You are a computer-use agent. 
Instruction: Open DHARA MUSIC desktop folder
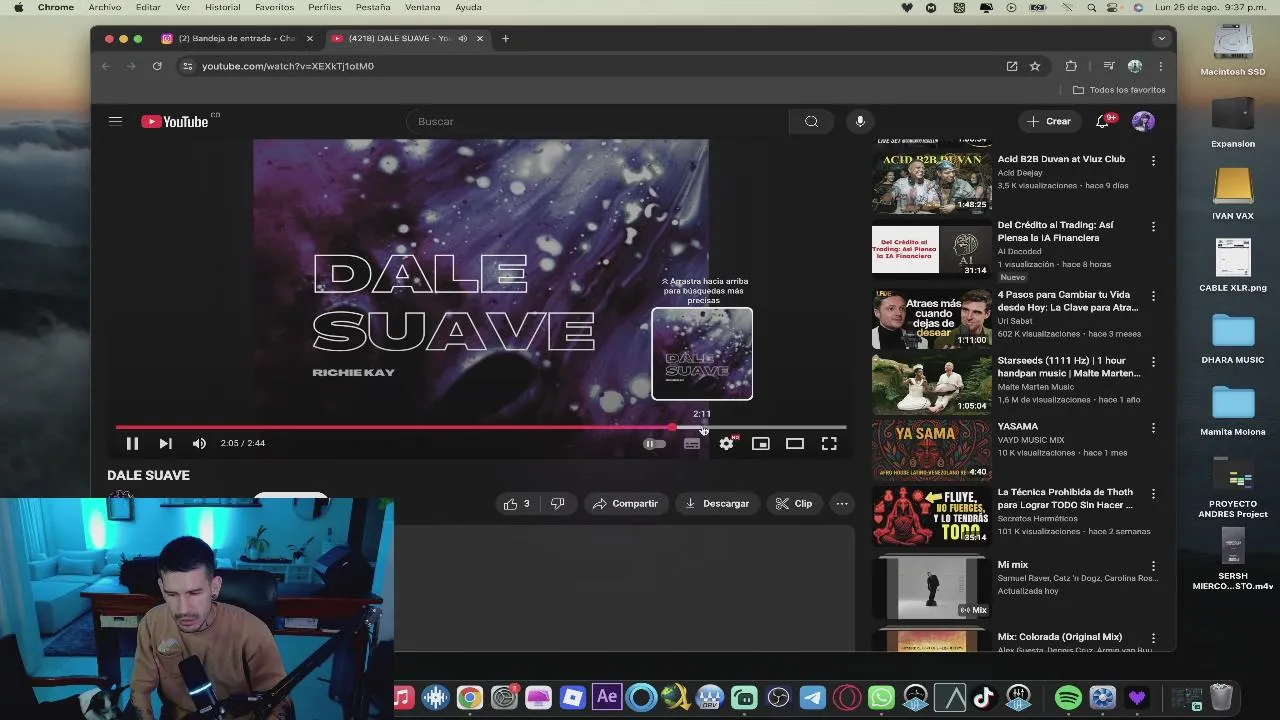(1233, 340)
